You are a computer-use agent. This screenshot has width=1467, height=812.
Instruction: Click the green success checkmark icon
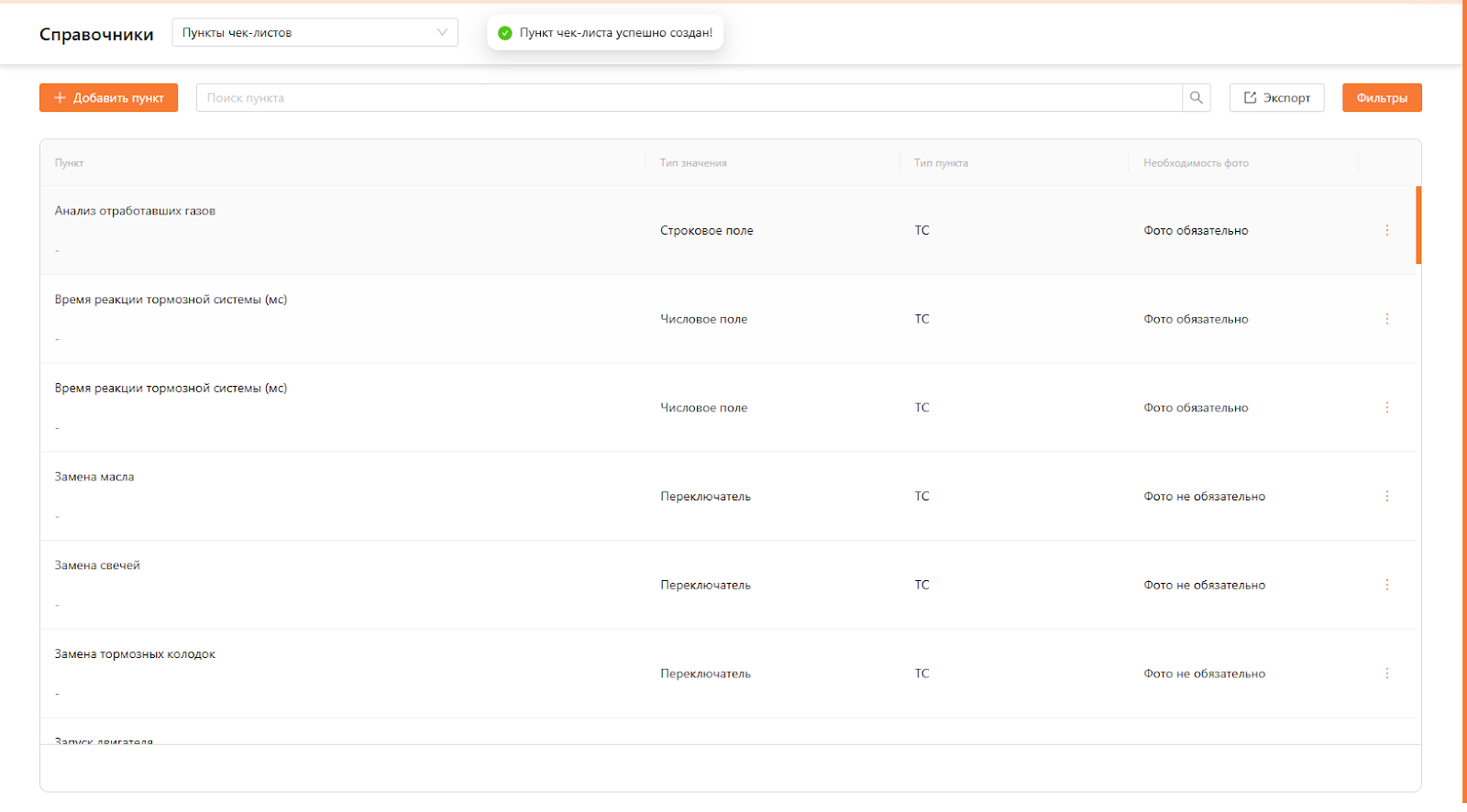[504, 33]
